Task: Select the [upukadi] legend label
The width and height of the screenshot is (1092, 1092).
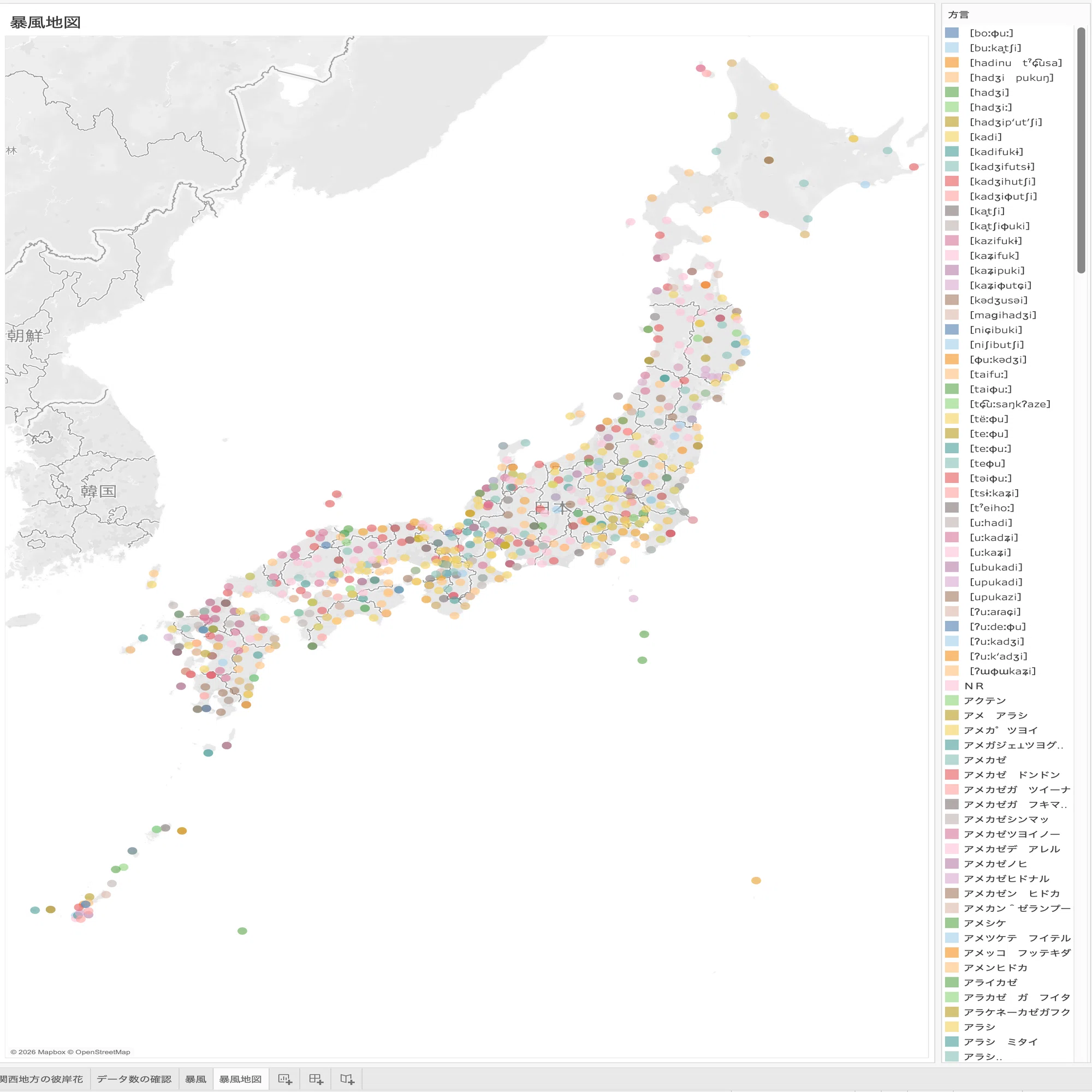Action: click(x=996, y=582)
